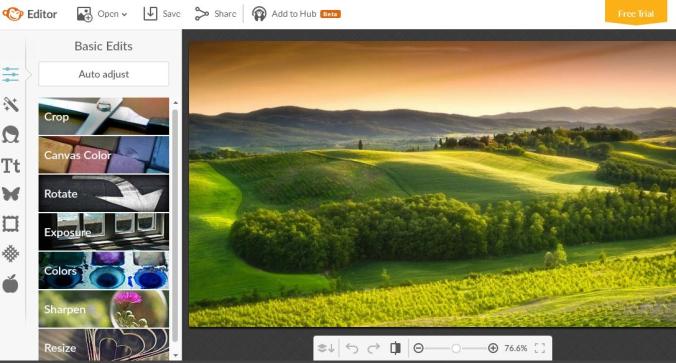676x363 pixels.
Task: Click the layers flatten icon
Action: pyautogui.click(x=326, y=348)
